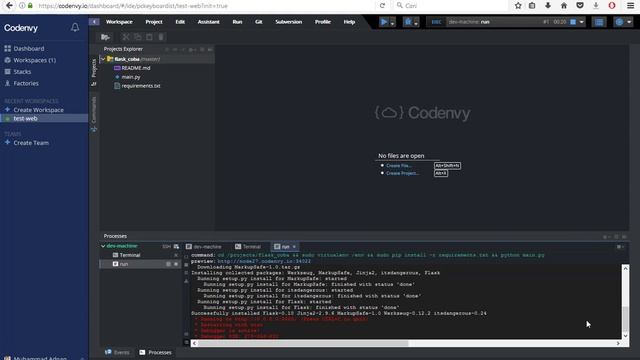This screenshot has height=360, width=640.
Task: Open the Subversion menu
Action: pos(288,22)
